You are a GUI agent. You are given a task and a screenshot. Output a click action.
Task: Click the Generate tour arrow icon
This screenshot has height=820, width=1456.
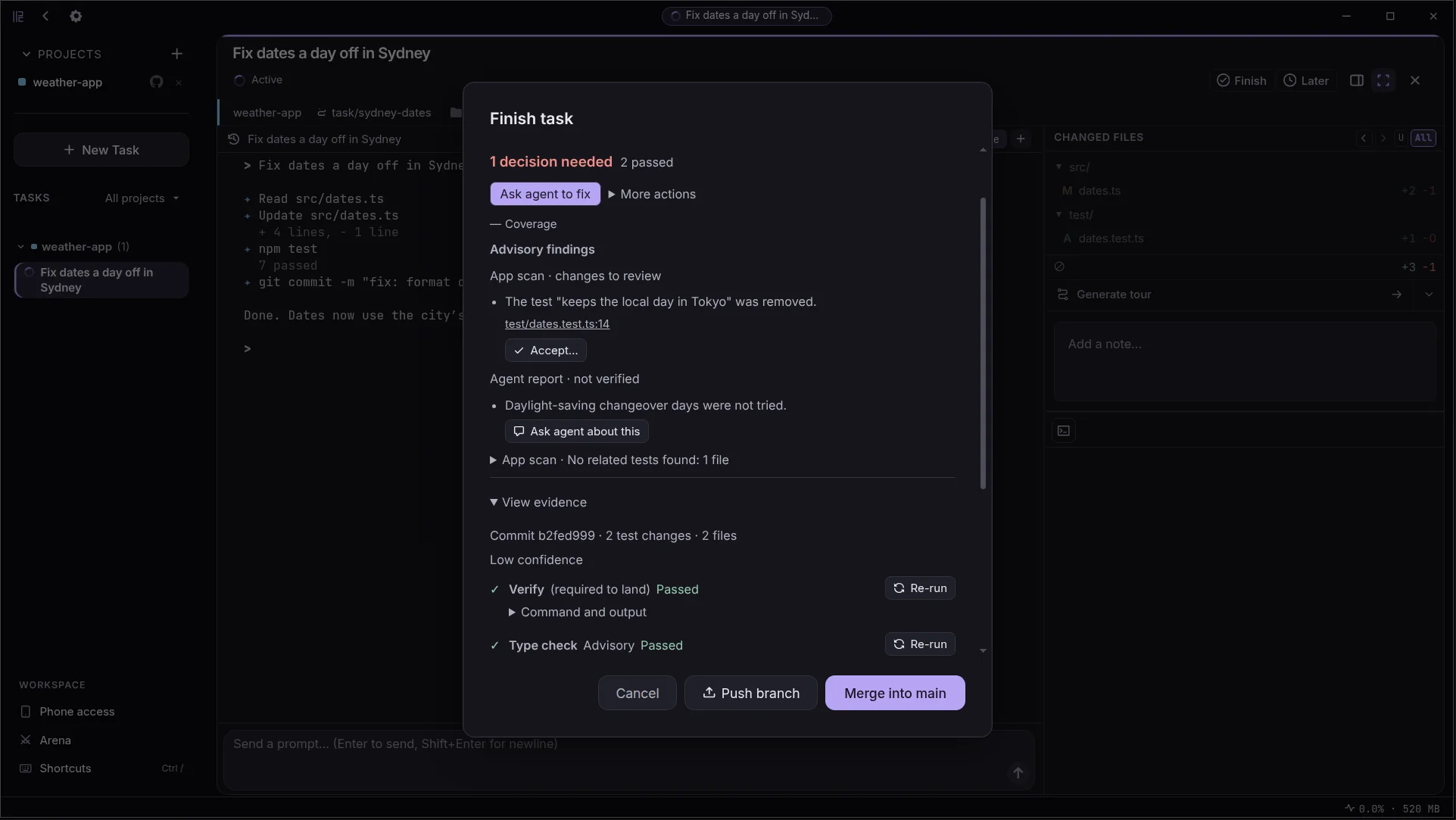click(1397, 295)
